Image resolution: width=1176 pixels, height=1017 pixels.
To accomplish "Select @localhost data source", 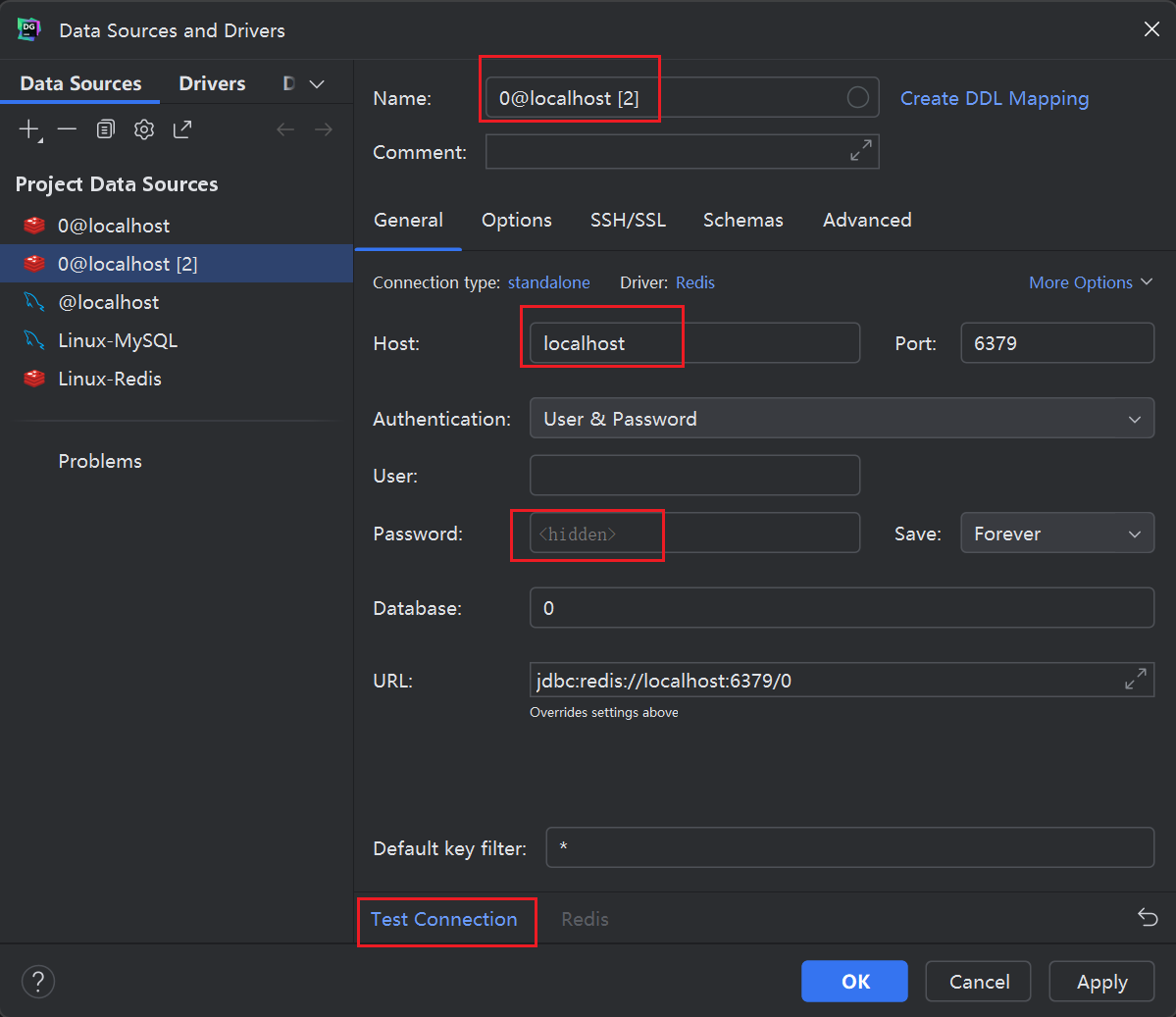I will (x=177, y=301).
